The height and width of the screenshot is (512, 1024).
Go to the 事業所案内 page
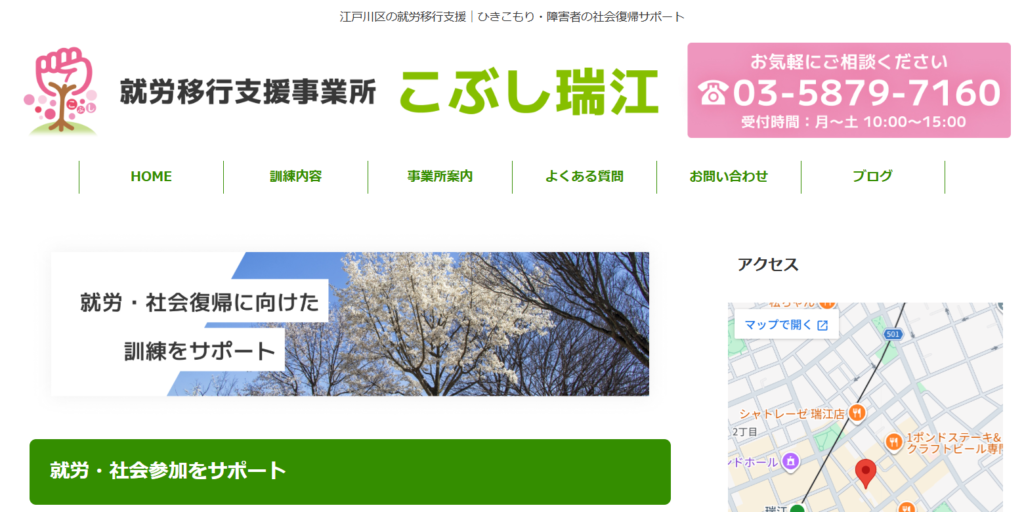[440, 176]
